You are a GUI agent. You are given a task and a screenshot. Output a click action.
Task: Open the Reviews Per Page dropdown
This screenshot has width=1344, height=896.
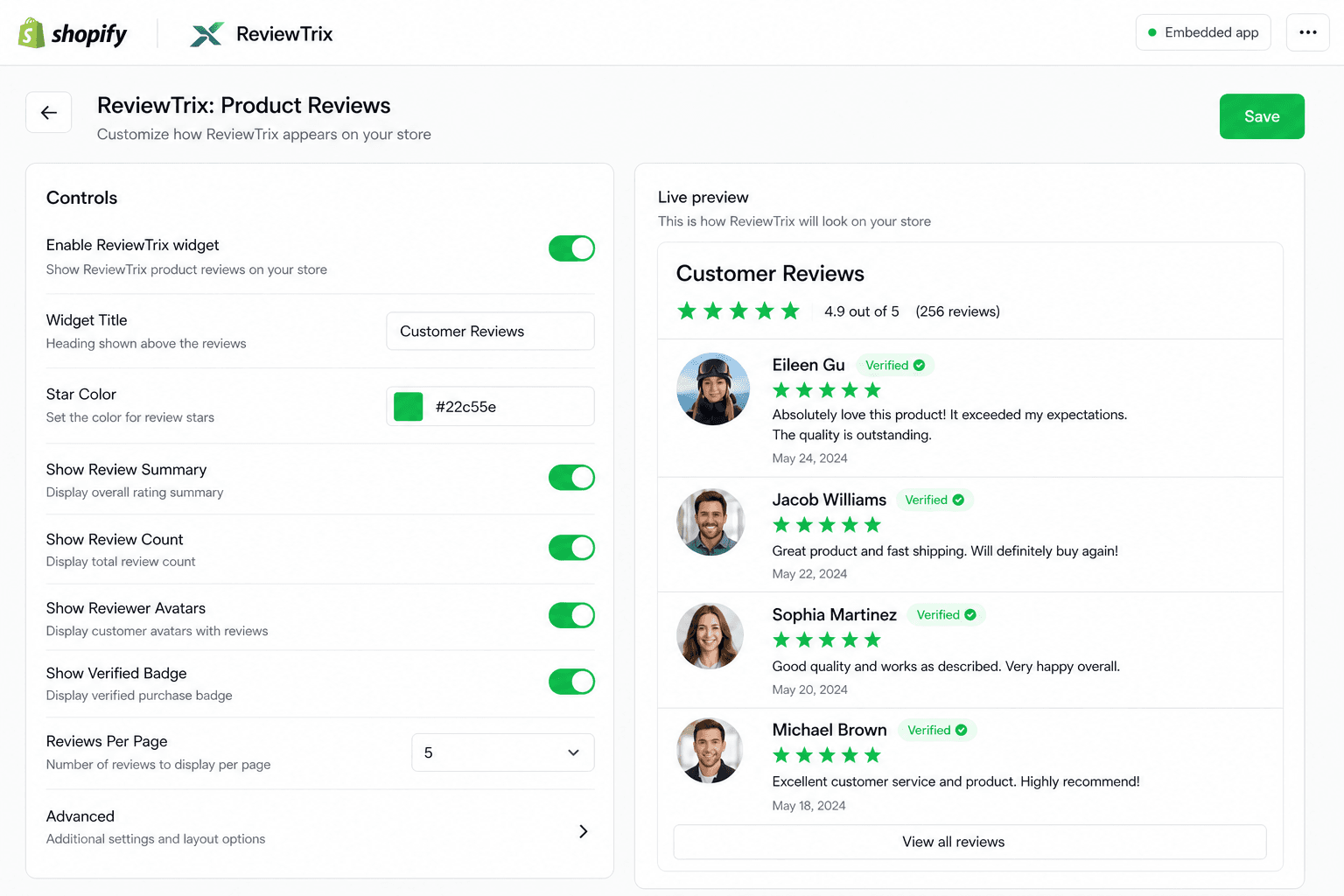503,752
